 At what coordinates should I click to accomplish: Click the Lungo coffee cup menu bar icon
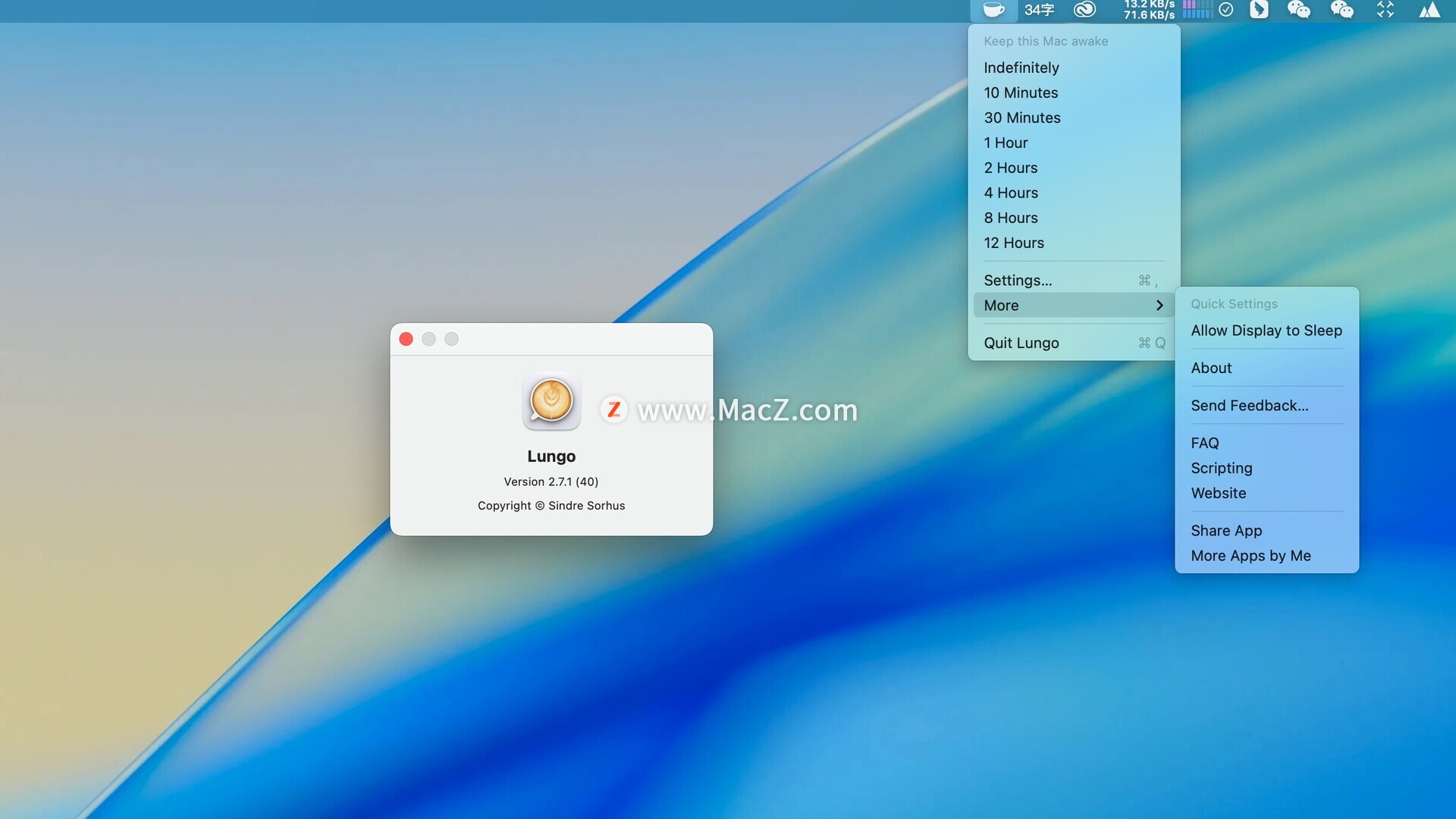[x=993, y=10]
